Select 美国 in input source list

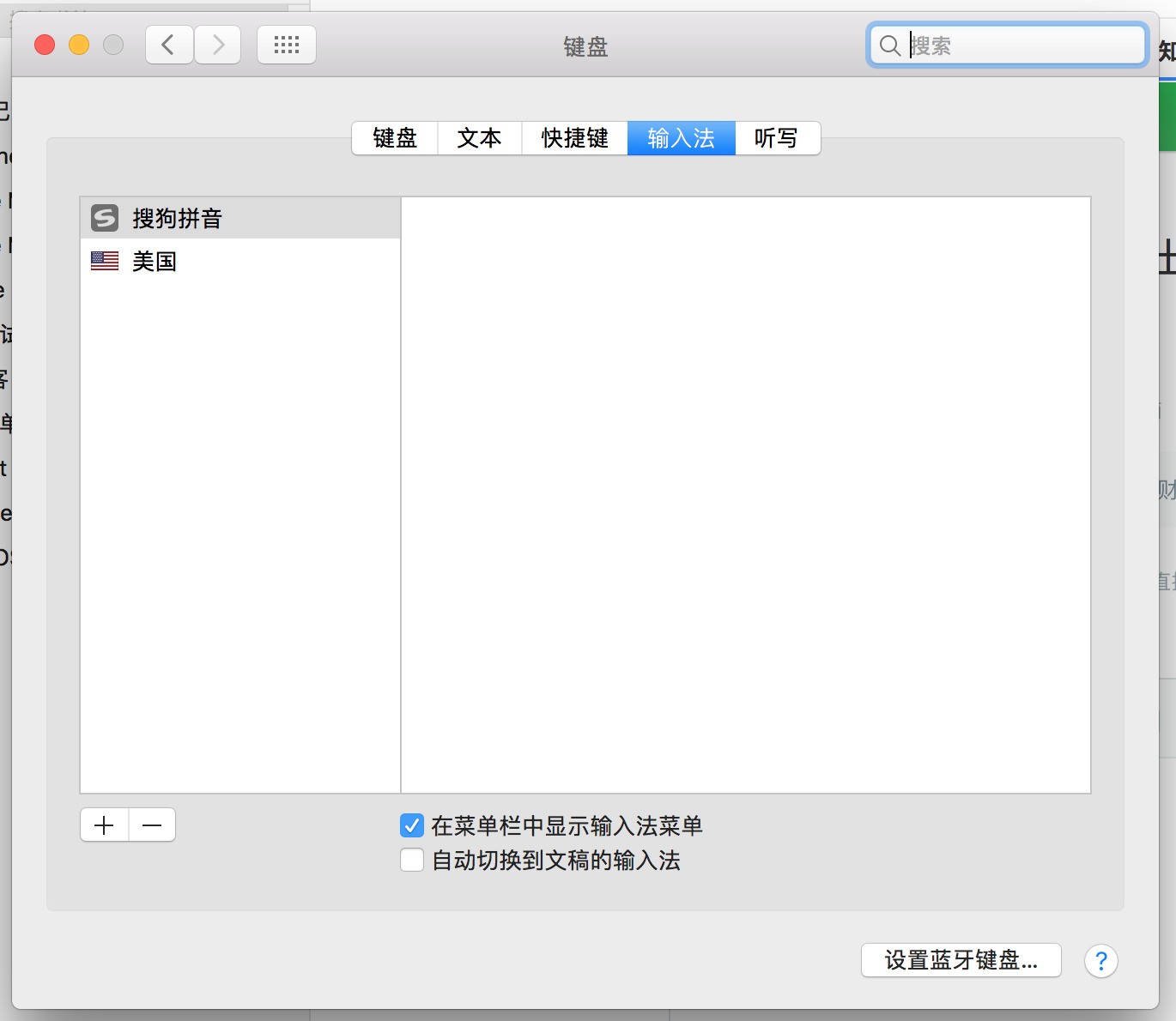tap(240, 261)
